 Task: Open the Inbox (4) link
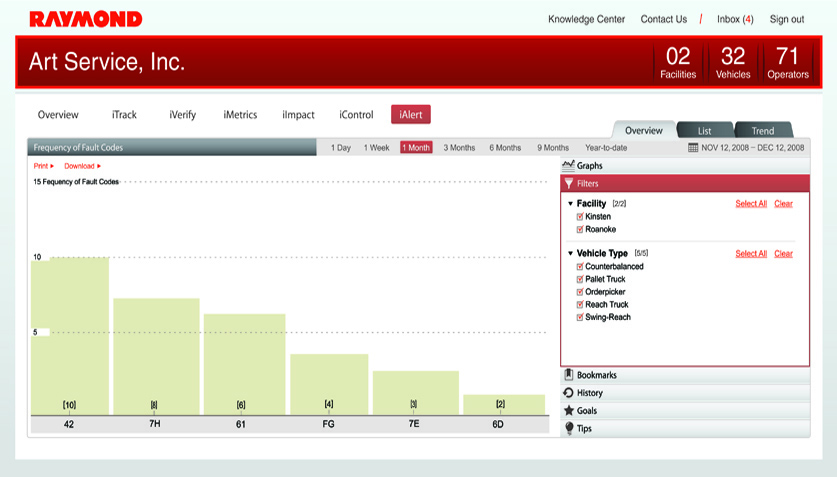pos(735,19)
